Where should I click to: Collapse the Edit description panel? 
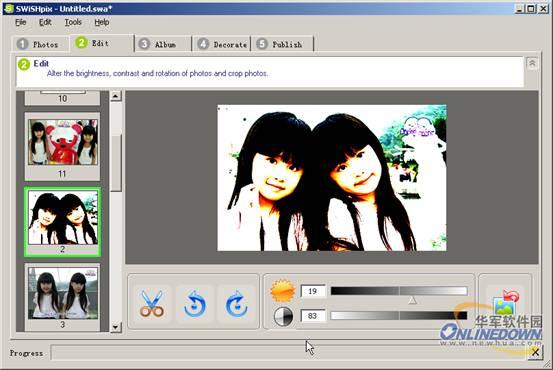[532, 63]
